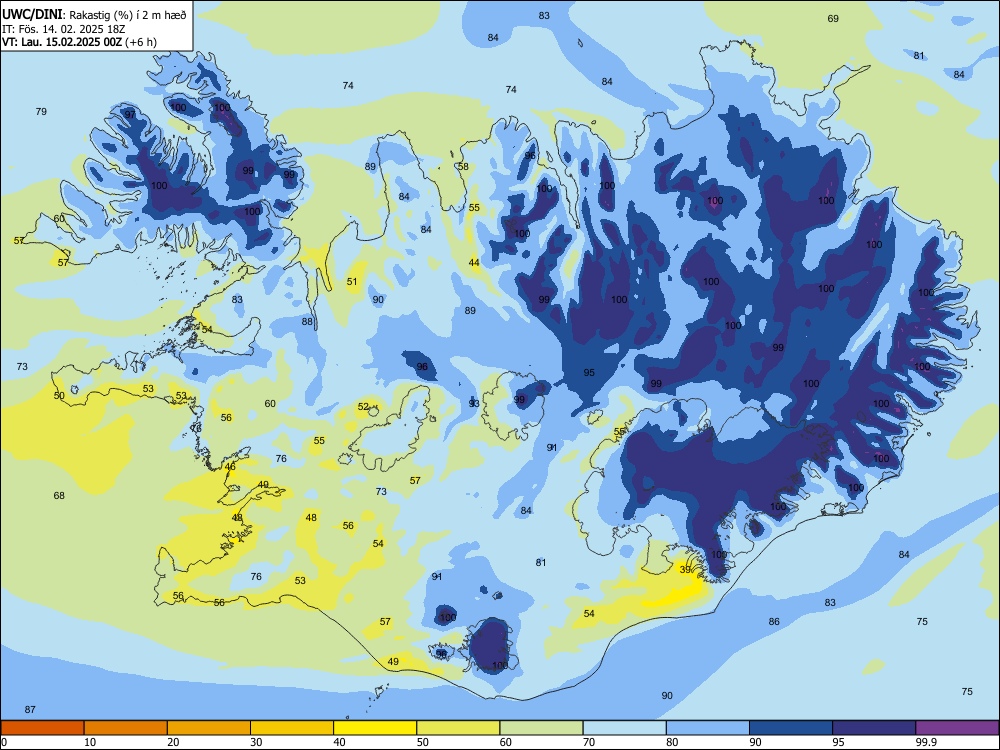Click the 60–70 light green legend swatch
Screen dimensions: 1000x750
(x=541, y=728)
